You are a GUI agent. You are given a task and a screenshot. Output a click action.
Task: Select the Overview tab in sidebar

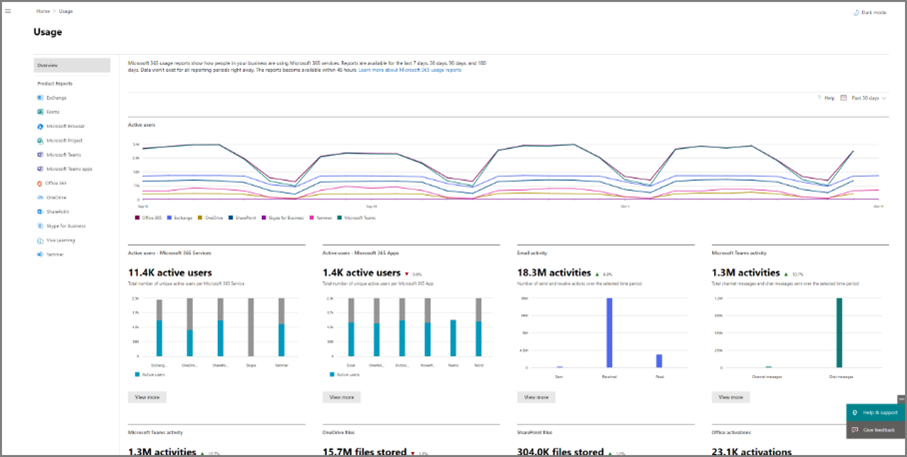[72, 65]
